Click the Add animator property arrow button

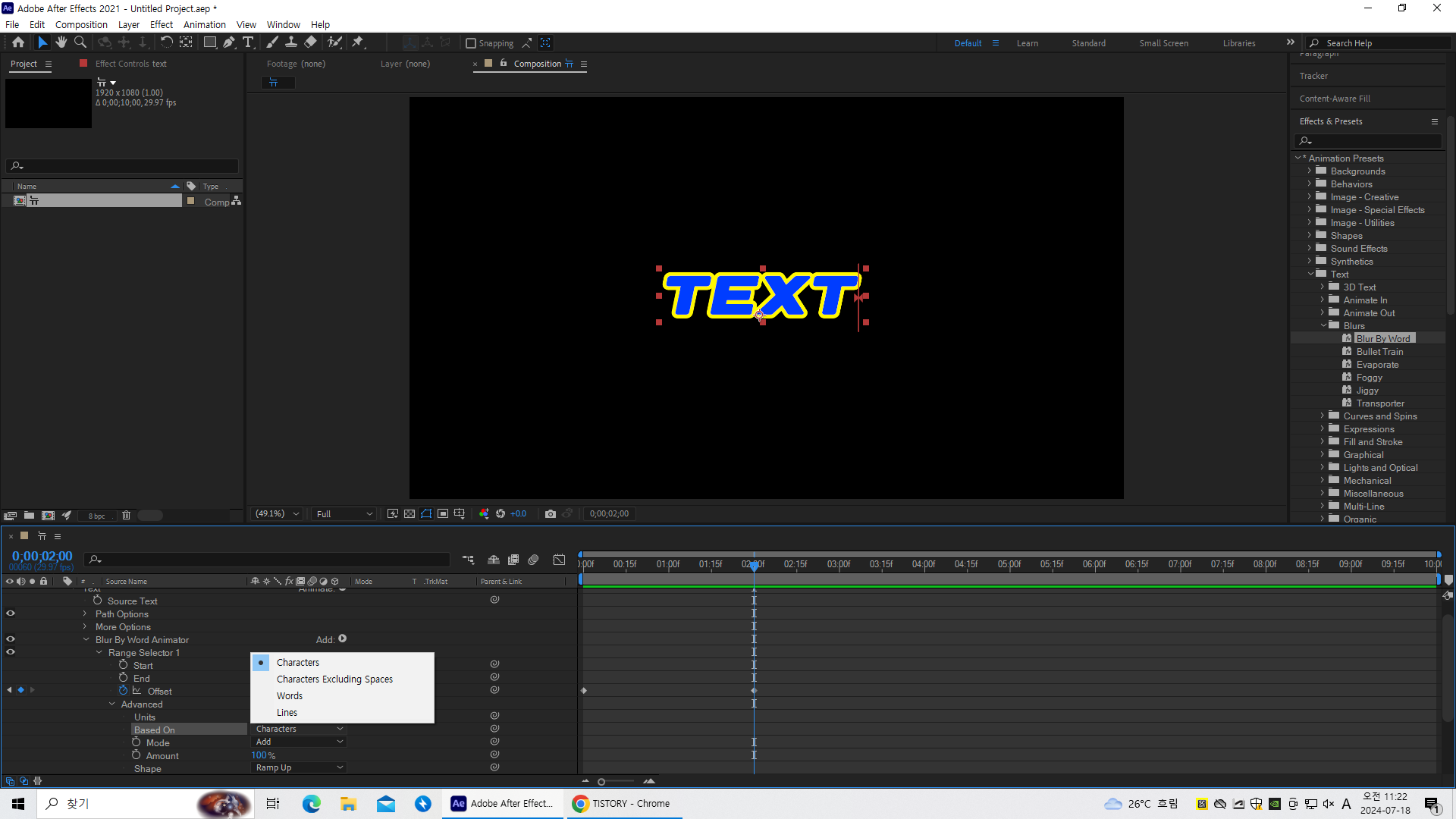pyautogui.click(x=343, y=639)
